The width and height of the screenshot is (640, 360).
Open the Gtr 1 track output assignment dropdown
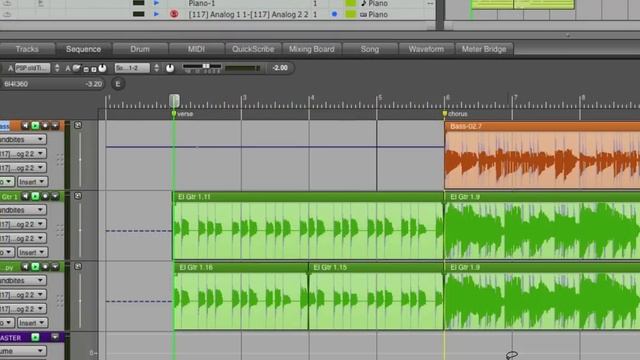[23, 238]
